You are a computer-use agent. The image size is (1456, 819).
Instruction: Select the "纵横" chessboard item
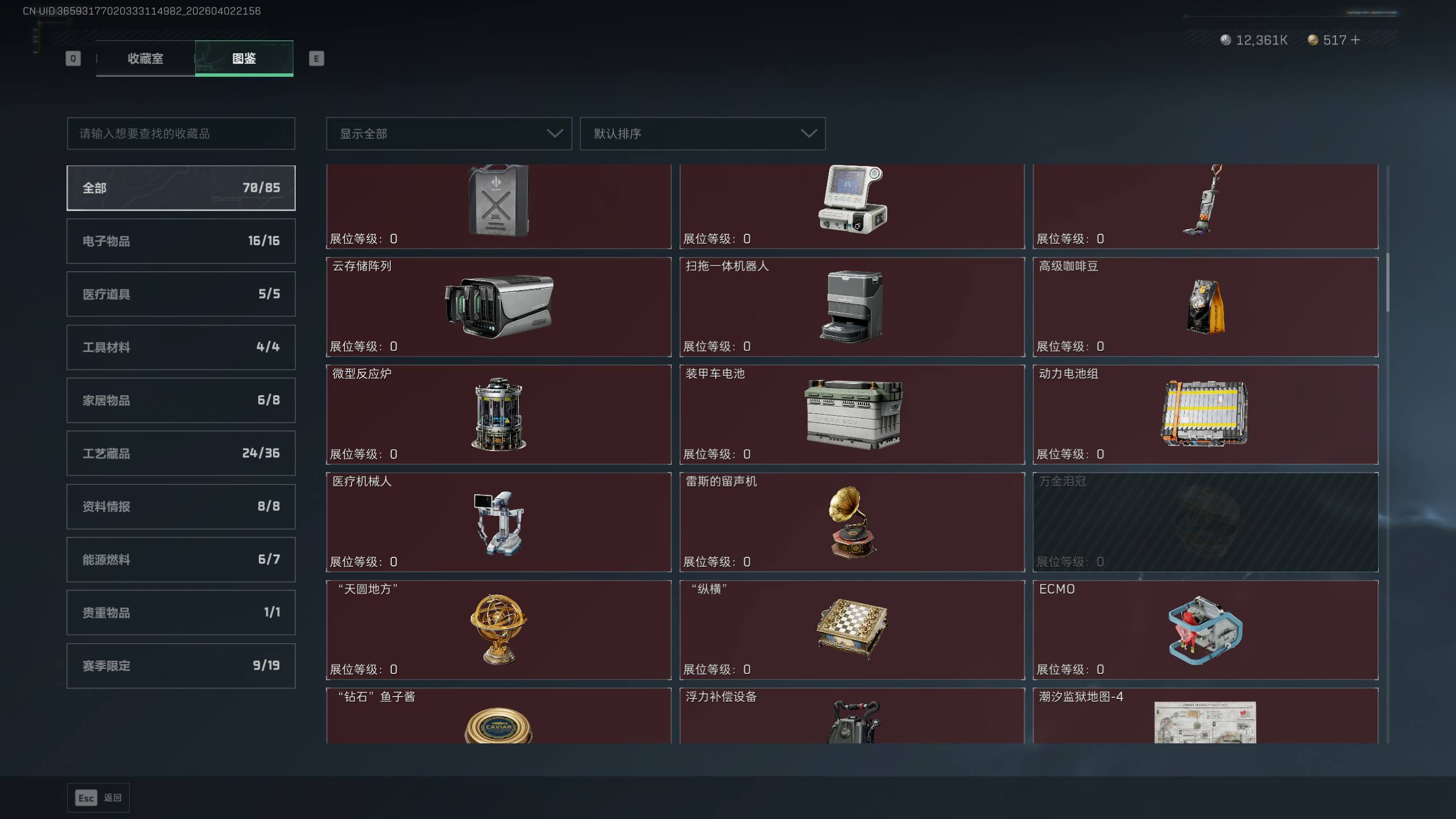coord(852,630)
